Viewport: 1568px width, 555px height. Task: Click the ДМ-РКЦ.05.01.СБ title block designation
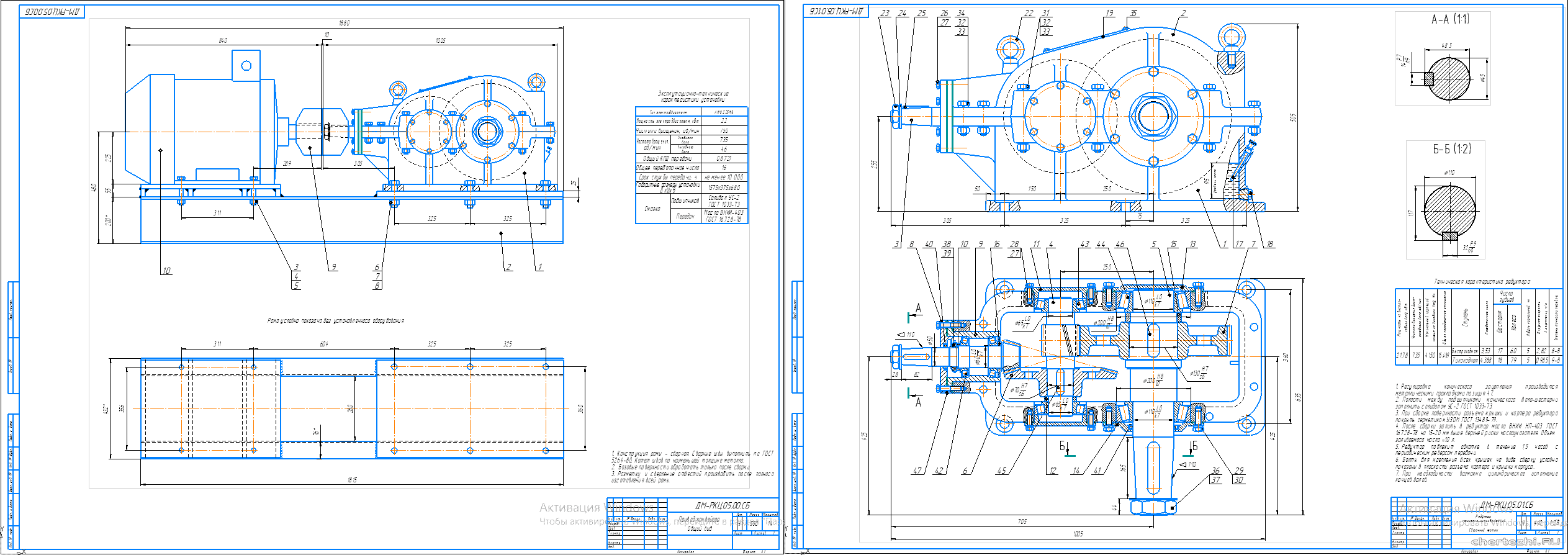(1506, 505)
